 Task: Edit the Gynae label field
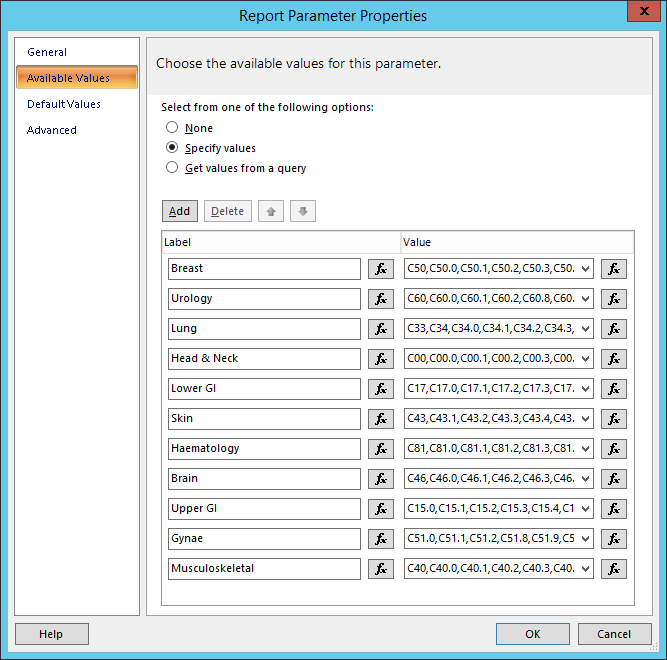pos(264,539)
